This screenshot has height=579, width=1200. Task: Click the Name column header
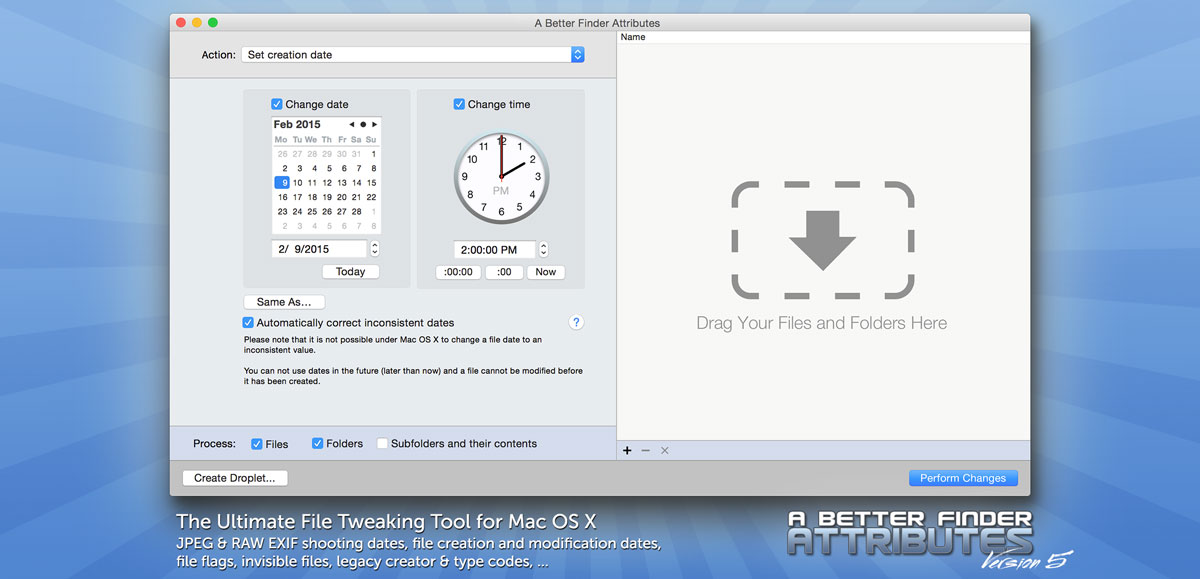click(x=823, y=37)
